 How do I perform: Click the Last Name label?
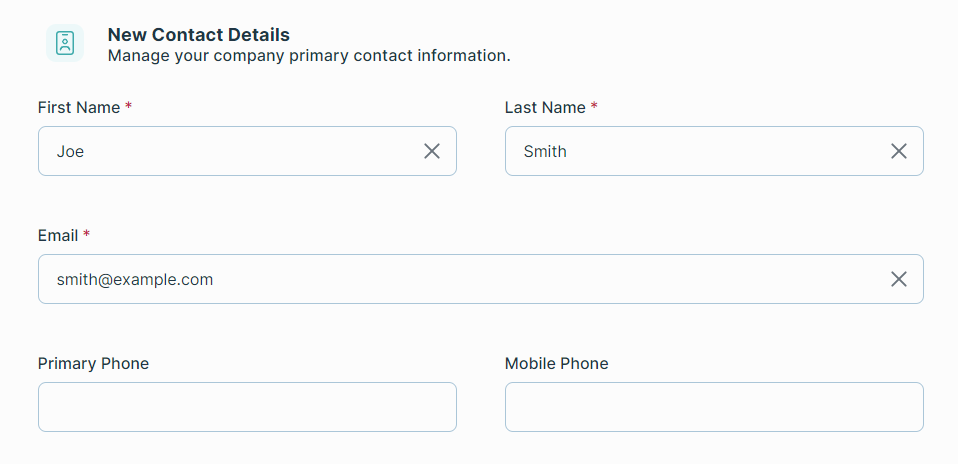[545, 107]
